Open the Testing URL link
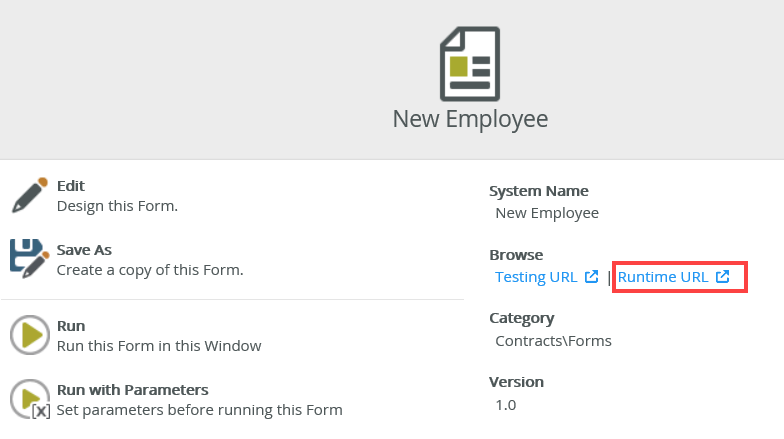The width and height of the screenshot is (784, 439). pos(536,277)
